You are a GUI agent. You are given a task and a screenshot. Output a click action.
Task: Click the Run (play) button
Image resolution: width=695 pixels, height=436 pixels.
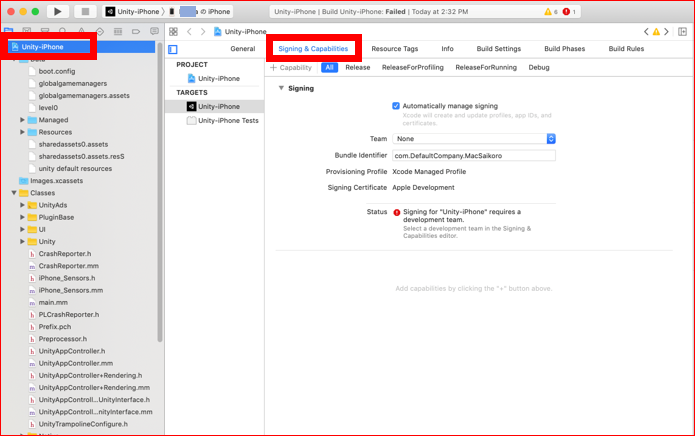58,12
